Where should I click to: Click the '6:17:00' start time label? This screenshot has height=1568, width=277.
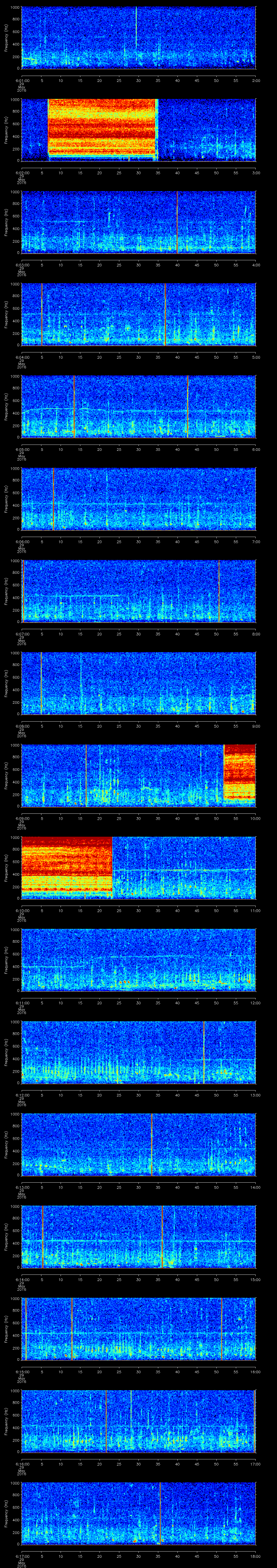(22, 1556)
